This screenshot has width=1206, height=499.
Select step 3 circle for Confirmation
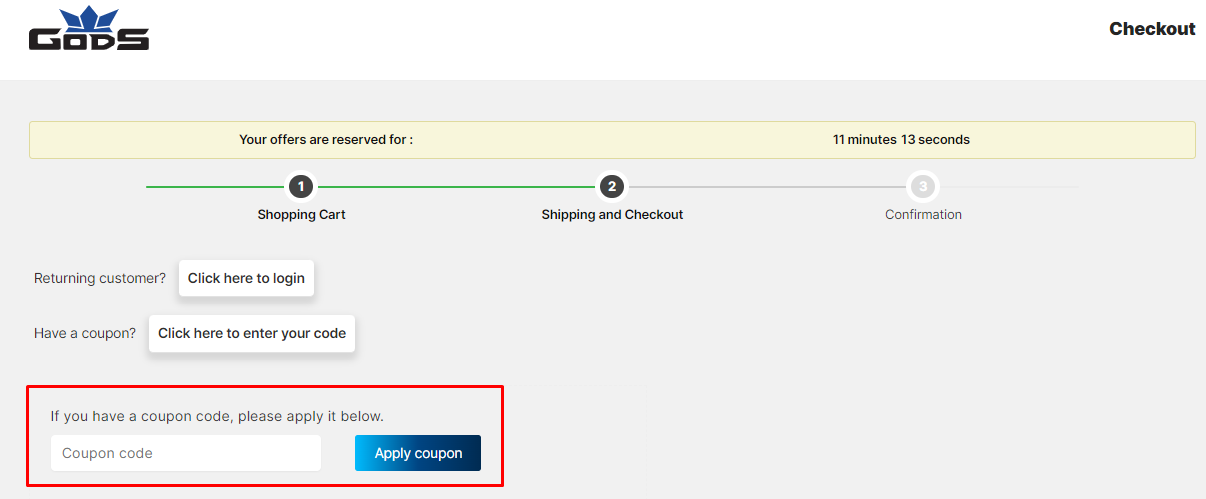[x=923, y=186]
